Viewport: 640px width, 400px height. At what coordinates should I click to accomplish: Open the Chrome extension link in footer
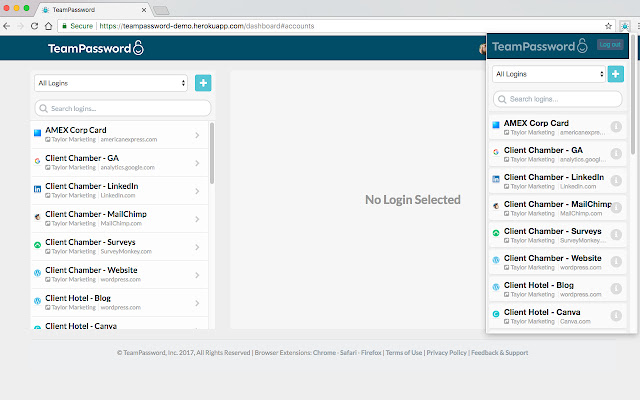(x=324, y=353)
